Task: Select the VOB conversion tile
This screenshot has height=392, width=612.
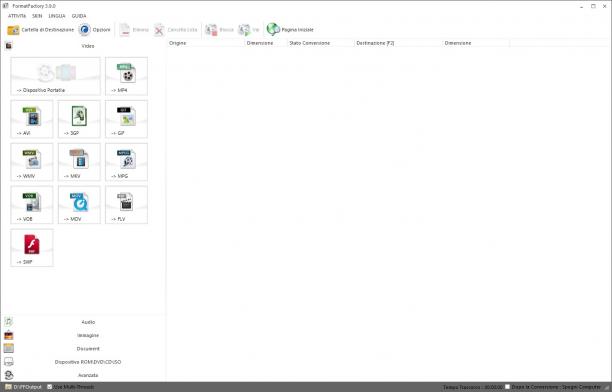Action: [32, 205]
